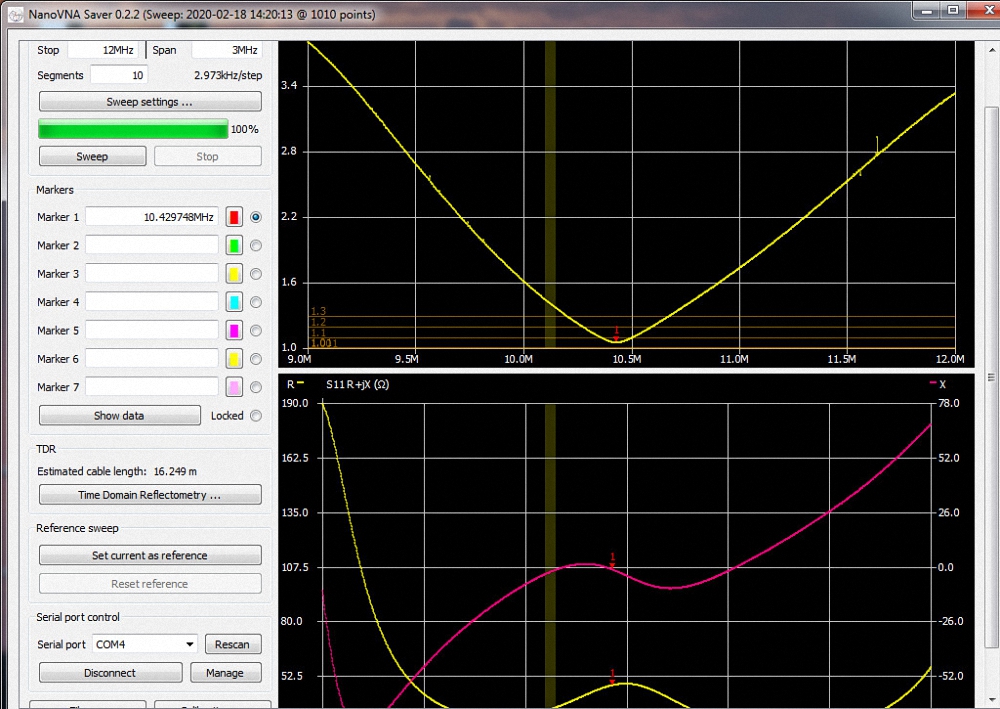Open the Marker 6 yellow color swatch
Image resolution: width=1000 pixels, height=709 pixels.
pos(234,359)
